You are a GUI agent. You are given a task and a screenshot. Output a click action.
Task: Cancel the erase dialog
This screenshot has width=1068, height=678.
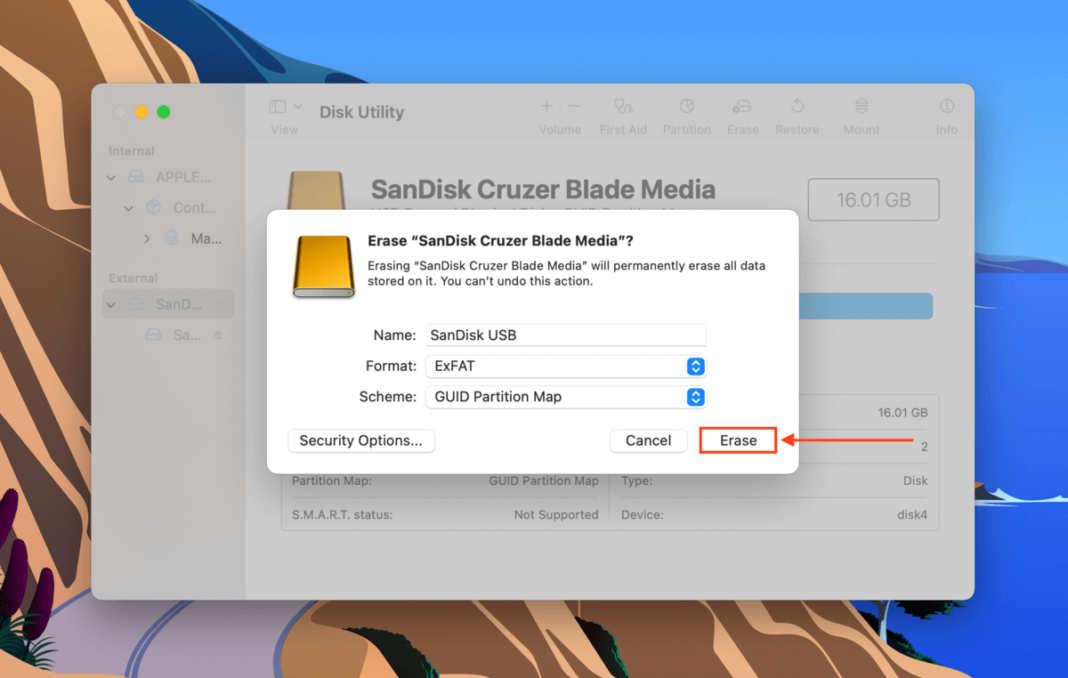pos(648,440)
